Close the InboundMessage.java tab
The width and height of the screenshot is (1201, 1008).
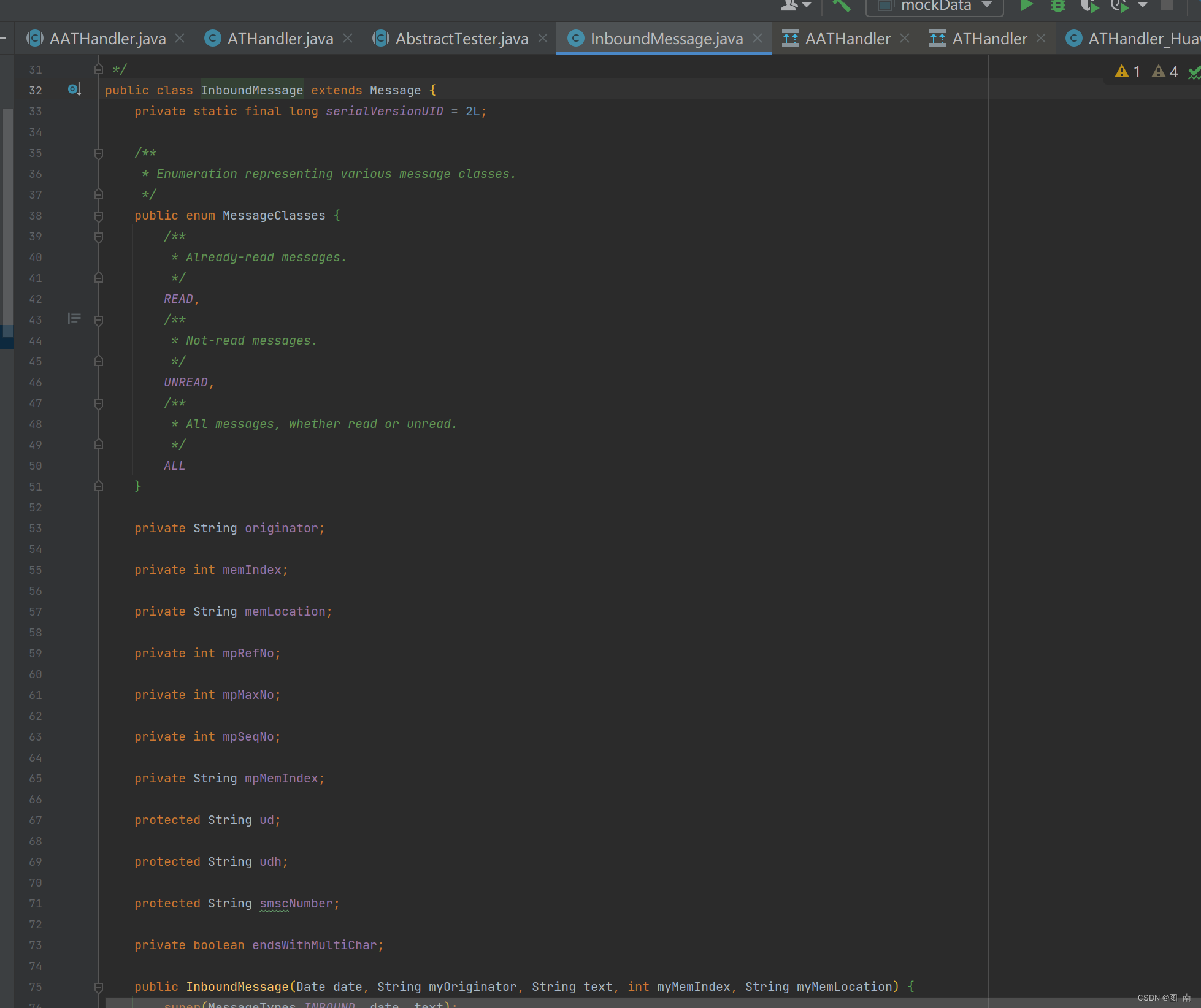pyautogui.click(x=758, y=38)
